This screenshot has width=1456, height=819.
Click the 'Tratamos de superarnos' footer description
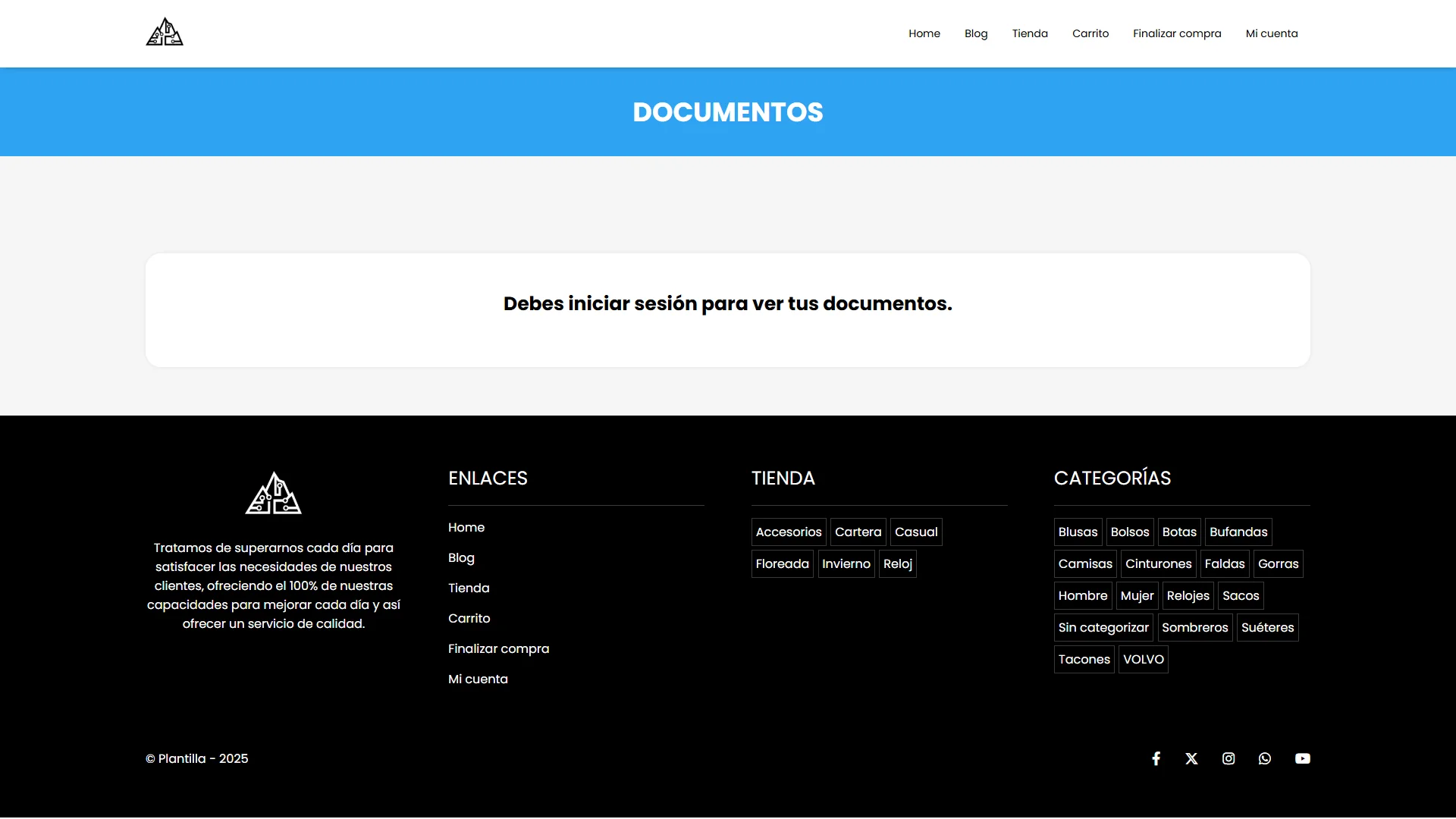(x=274, y=585)
